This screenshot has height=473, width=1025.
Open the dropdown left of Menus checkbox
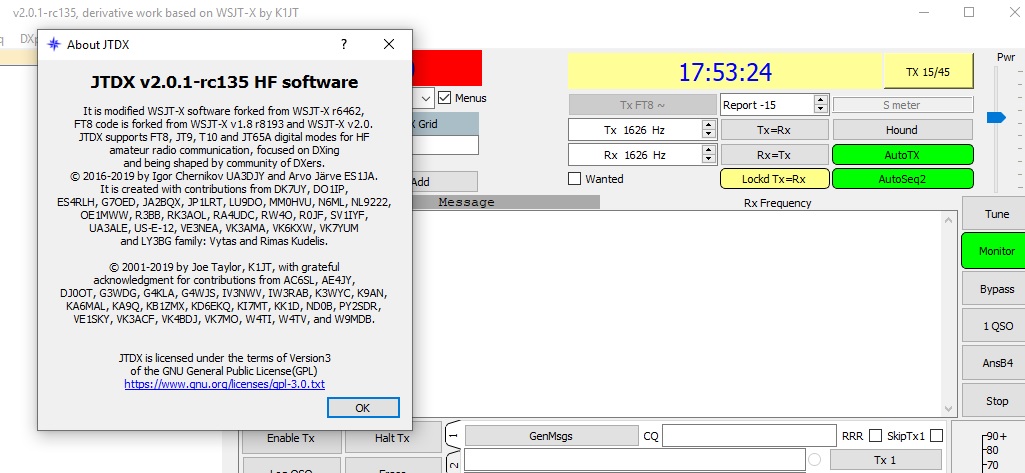pyautogui.click(x=426, y=99)
